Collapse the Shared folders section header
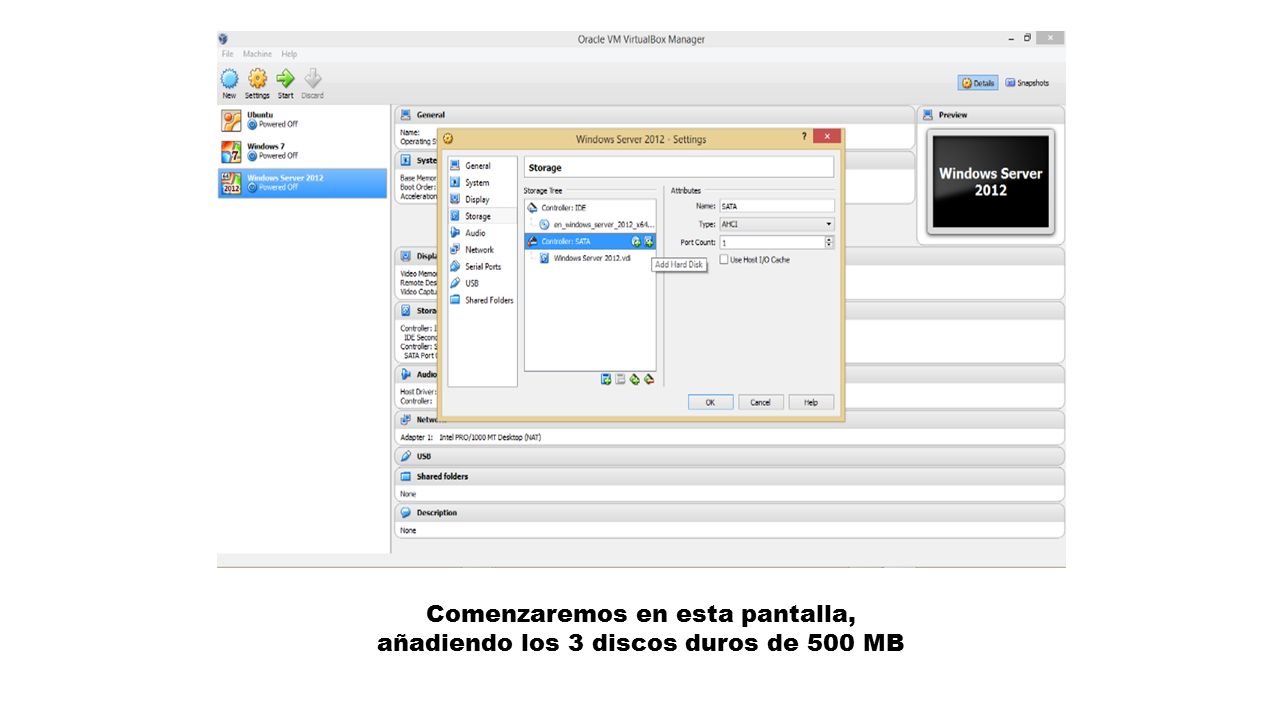Screen dimensions: 1280x720 point(730,477)
